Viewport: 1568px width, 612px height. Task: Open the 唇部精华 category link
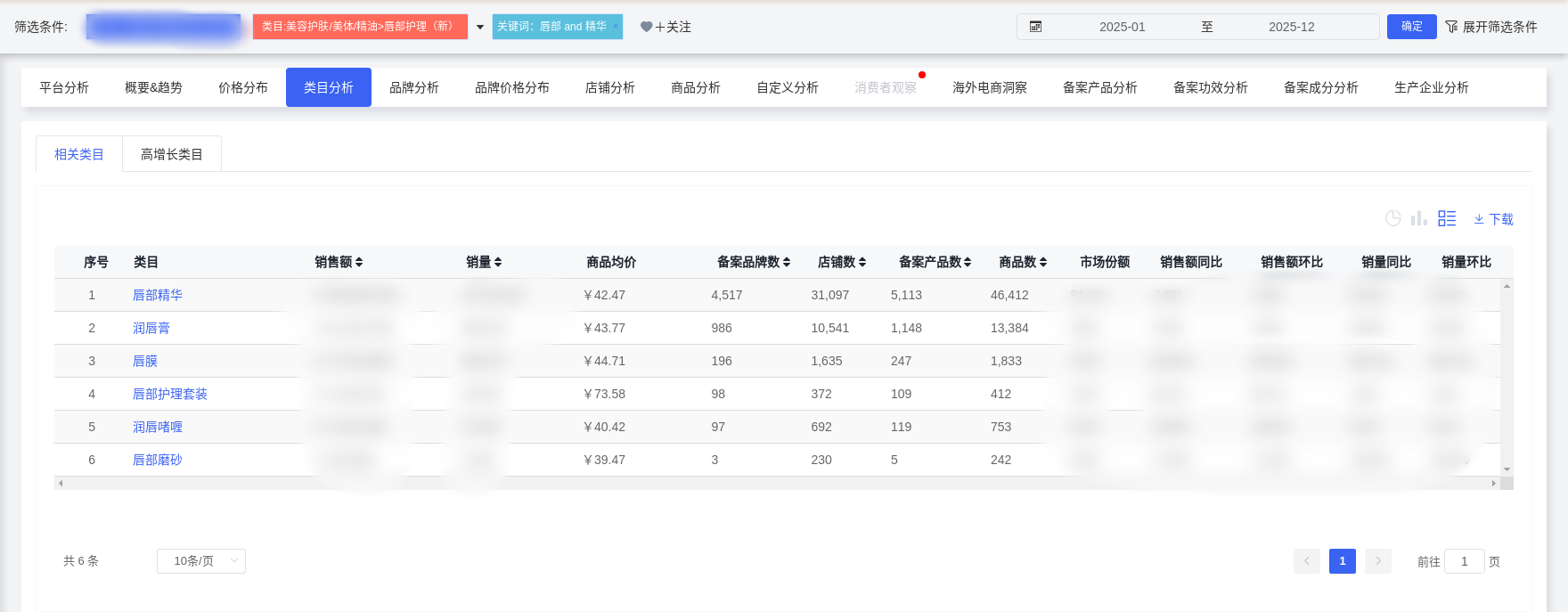(158, 295)
